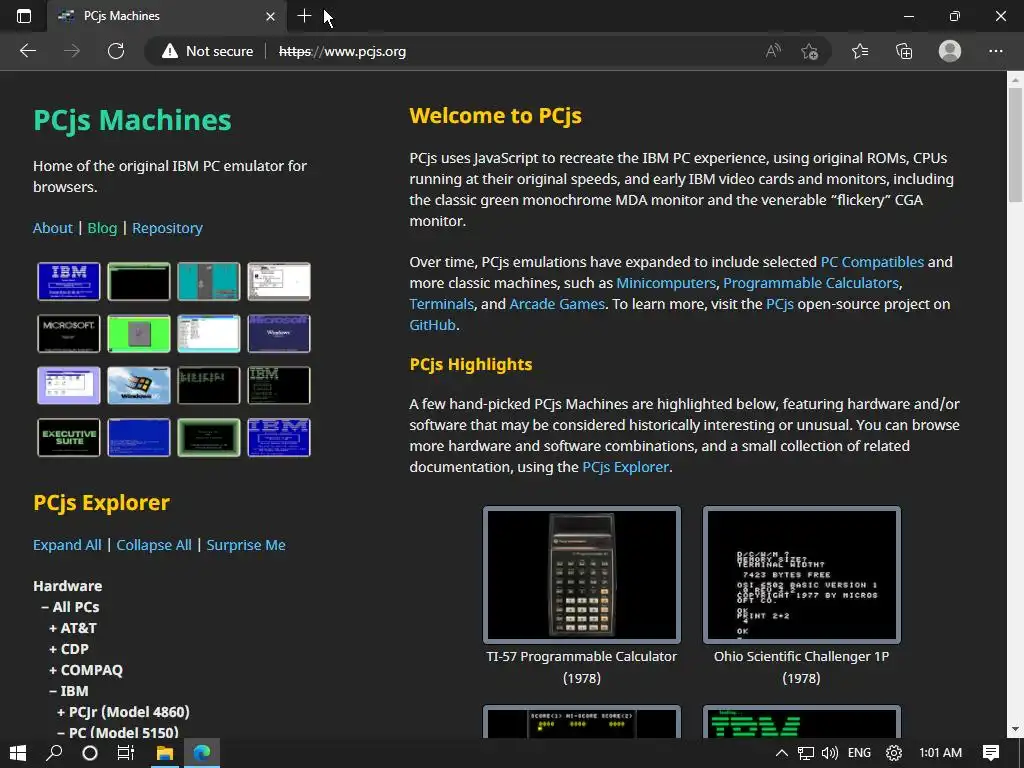The height and width of the screenshot is (768, 1024).
Task: Open the blue IBM screen thumbnail
Action: (x=69, y=281)
